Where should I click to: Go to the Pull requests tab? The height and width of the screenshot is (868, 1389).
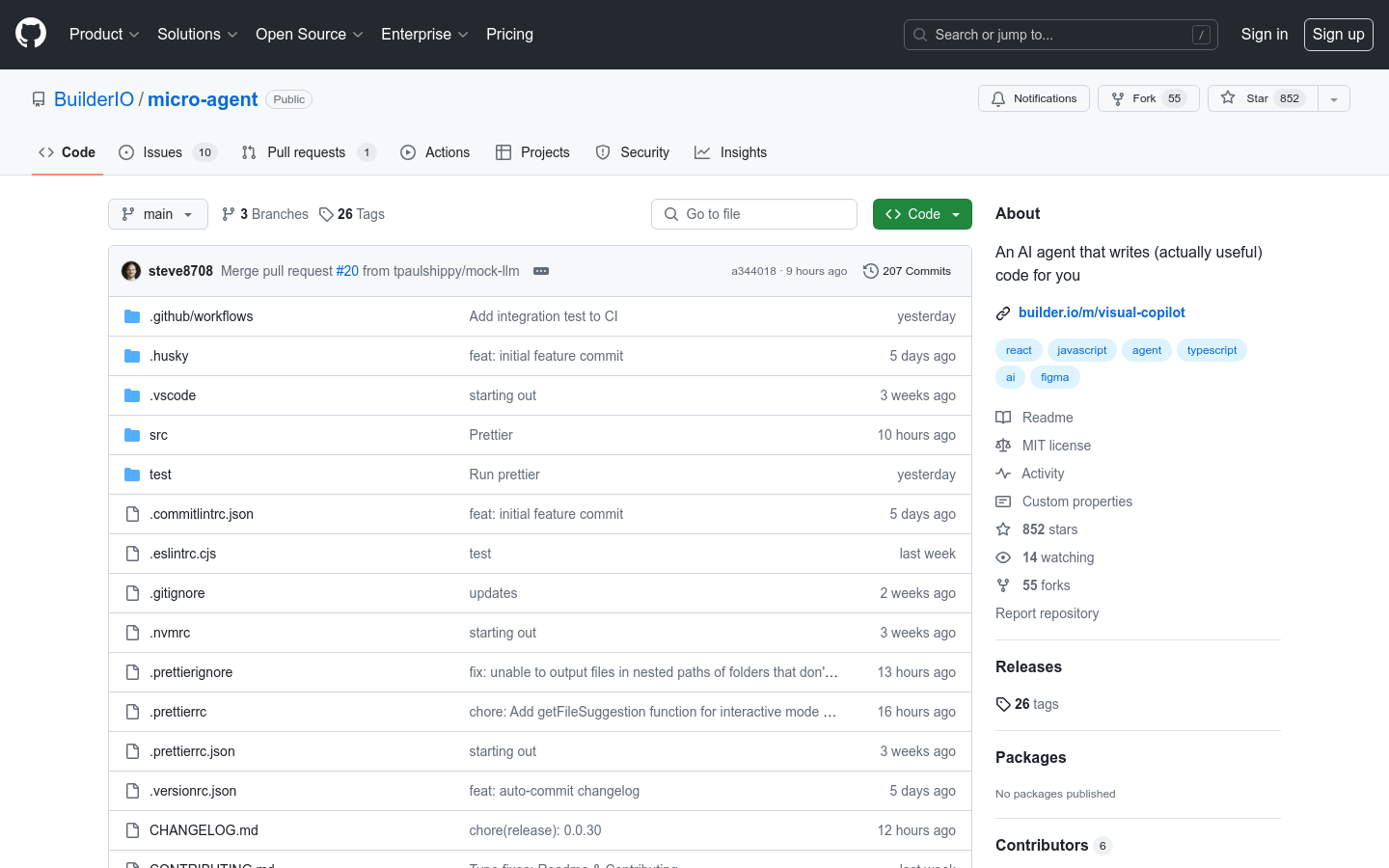pyautogui.click(x=307, y=152)
